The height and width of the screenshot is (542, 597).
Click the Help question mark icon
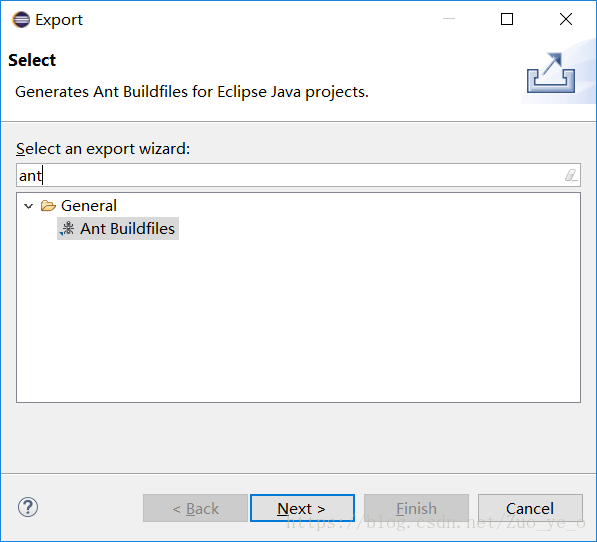[28, 507]
